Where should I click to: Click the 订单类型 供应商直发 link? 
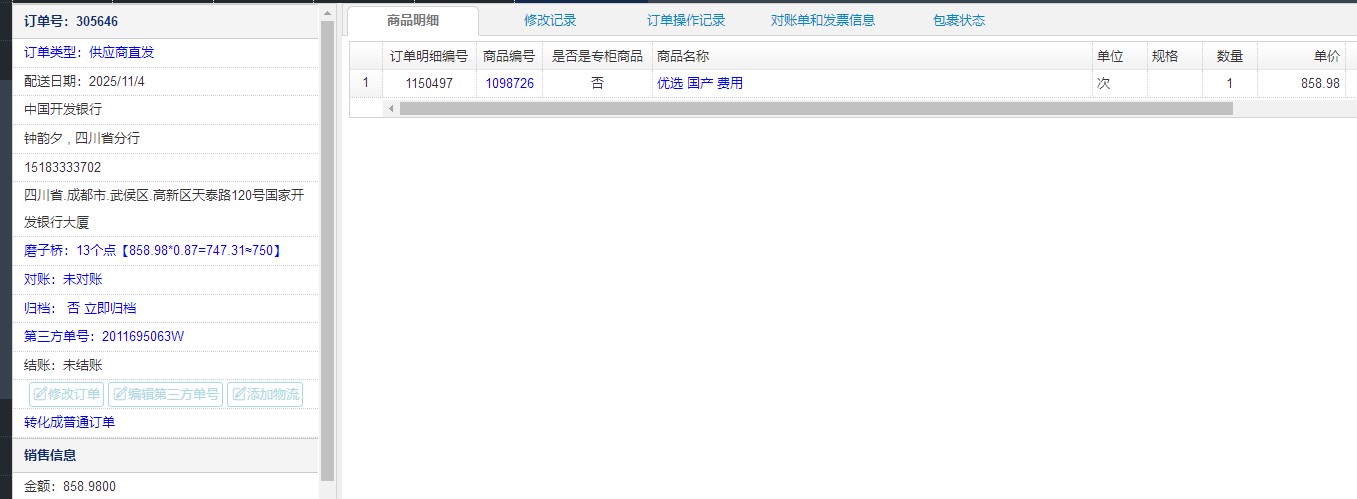tap(90, 52)
